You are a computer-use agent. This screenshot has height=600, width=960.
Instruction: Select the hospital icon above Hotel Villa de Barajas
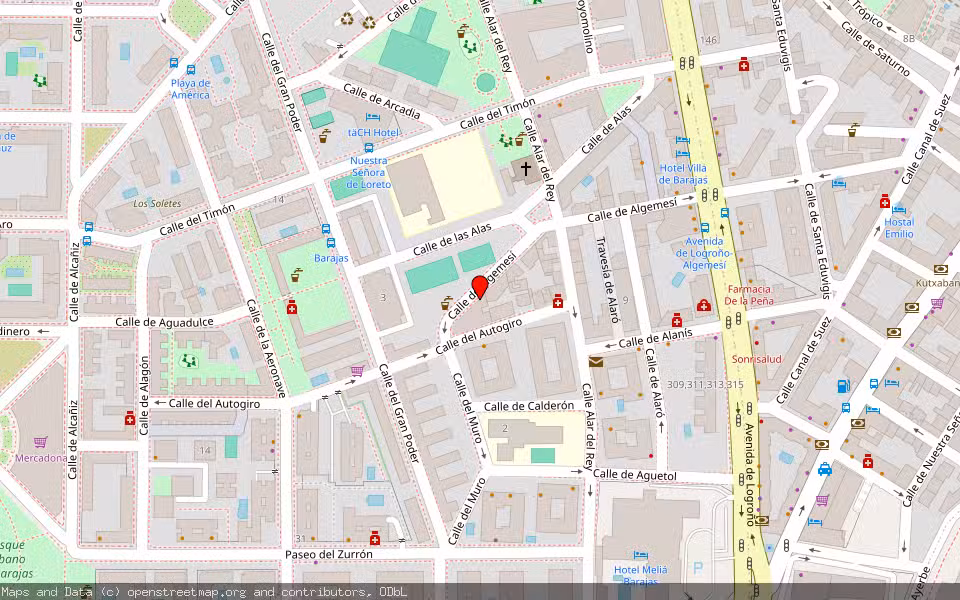pos(743,65)
